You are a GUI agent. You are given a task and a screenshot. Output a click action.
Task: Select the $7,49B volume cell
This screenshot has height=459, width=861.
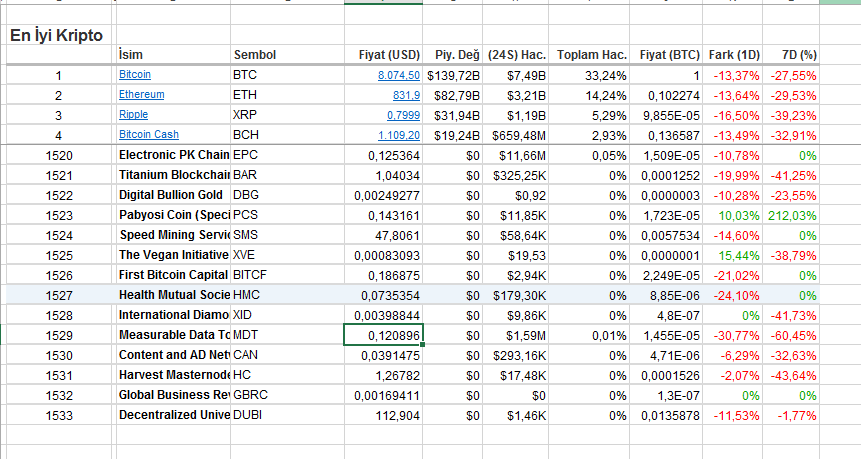pos(516,75)
